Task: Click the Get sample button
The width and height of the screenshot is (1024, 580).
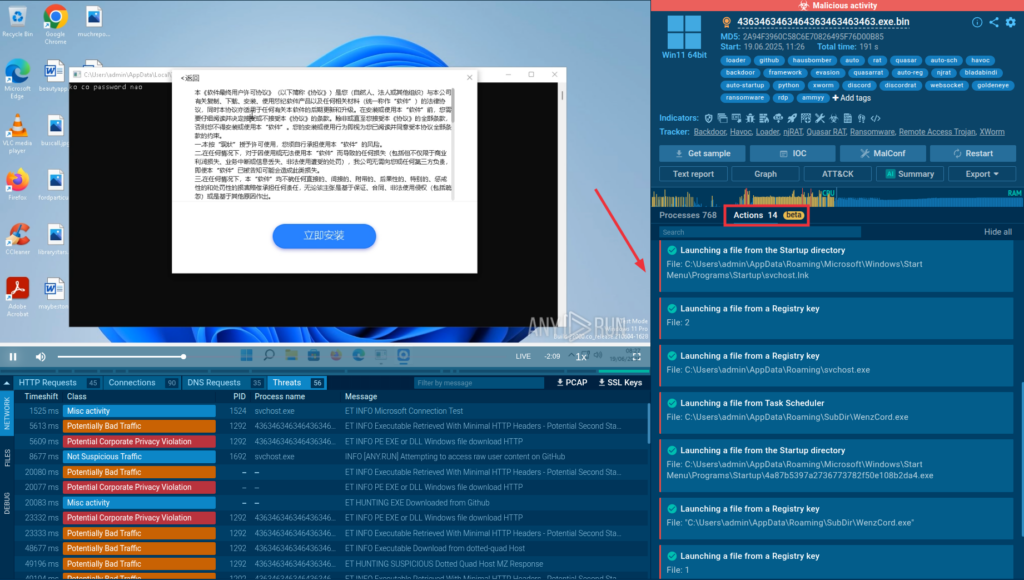Action: click(703, 153)
